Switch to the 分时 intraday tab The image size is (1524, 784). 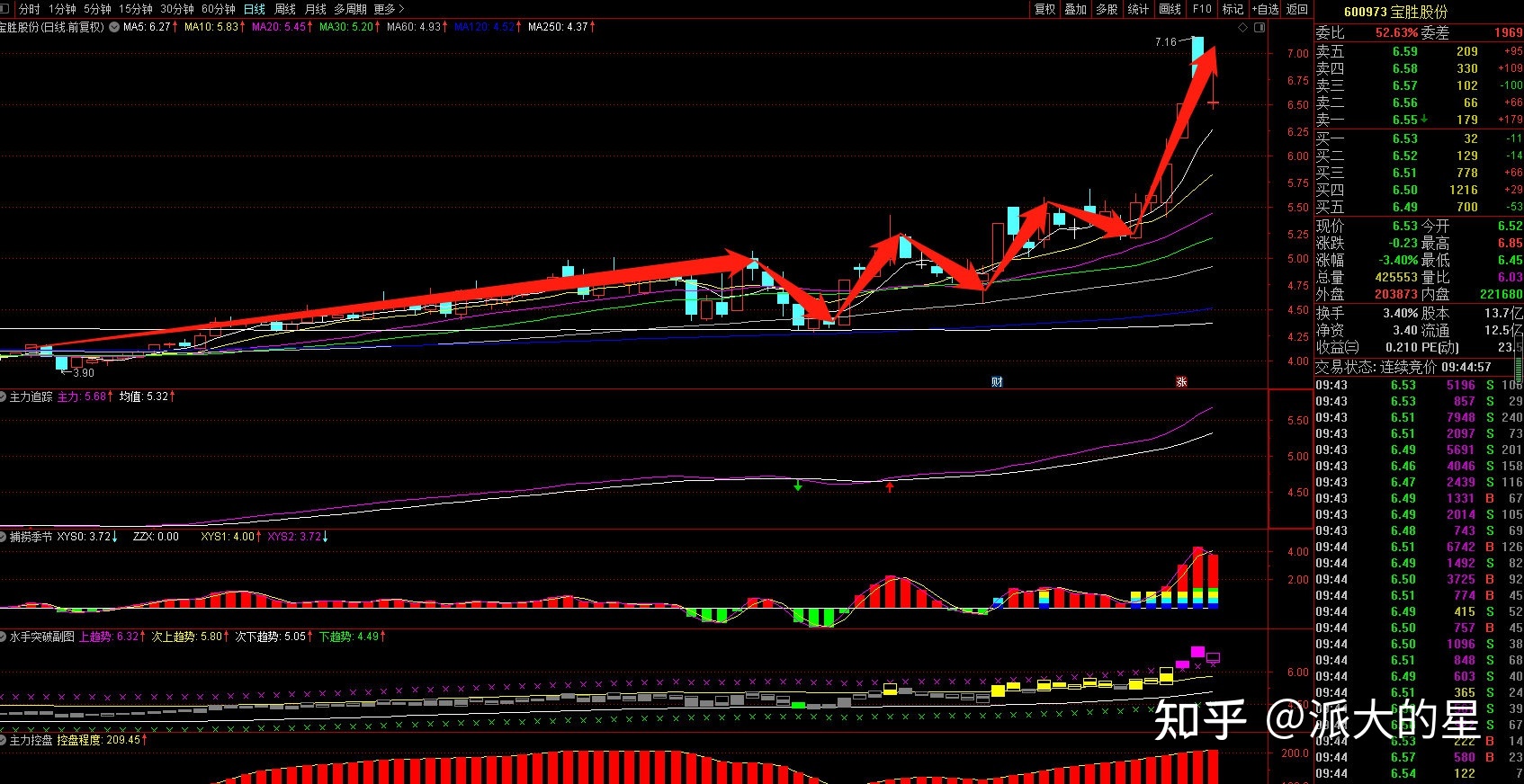(x=30, y=9)
